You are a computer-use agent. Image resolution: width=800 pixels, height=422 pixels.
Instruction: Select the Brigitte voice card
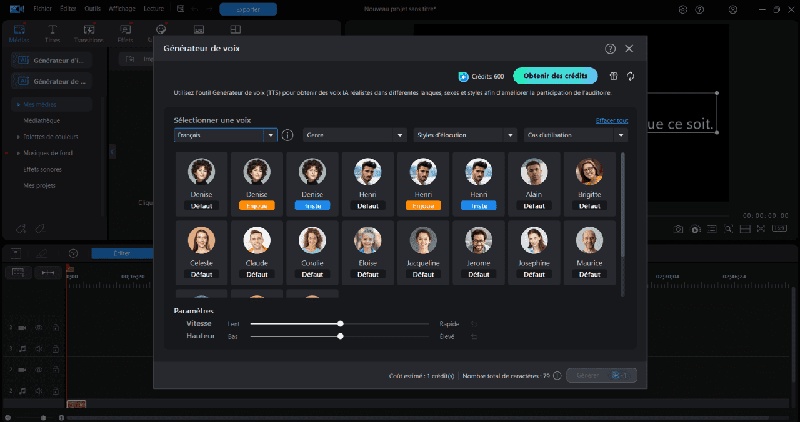(x=589, y=184)
